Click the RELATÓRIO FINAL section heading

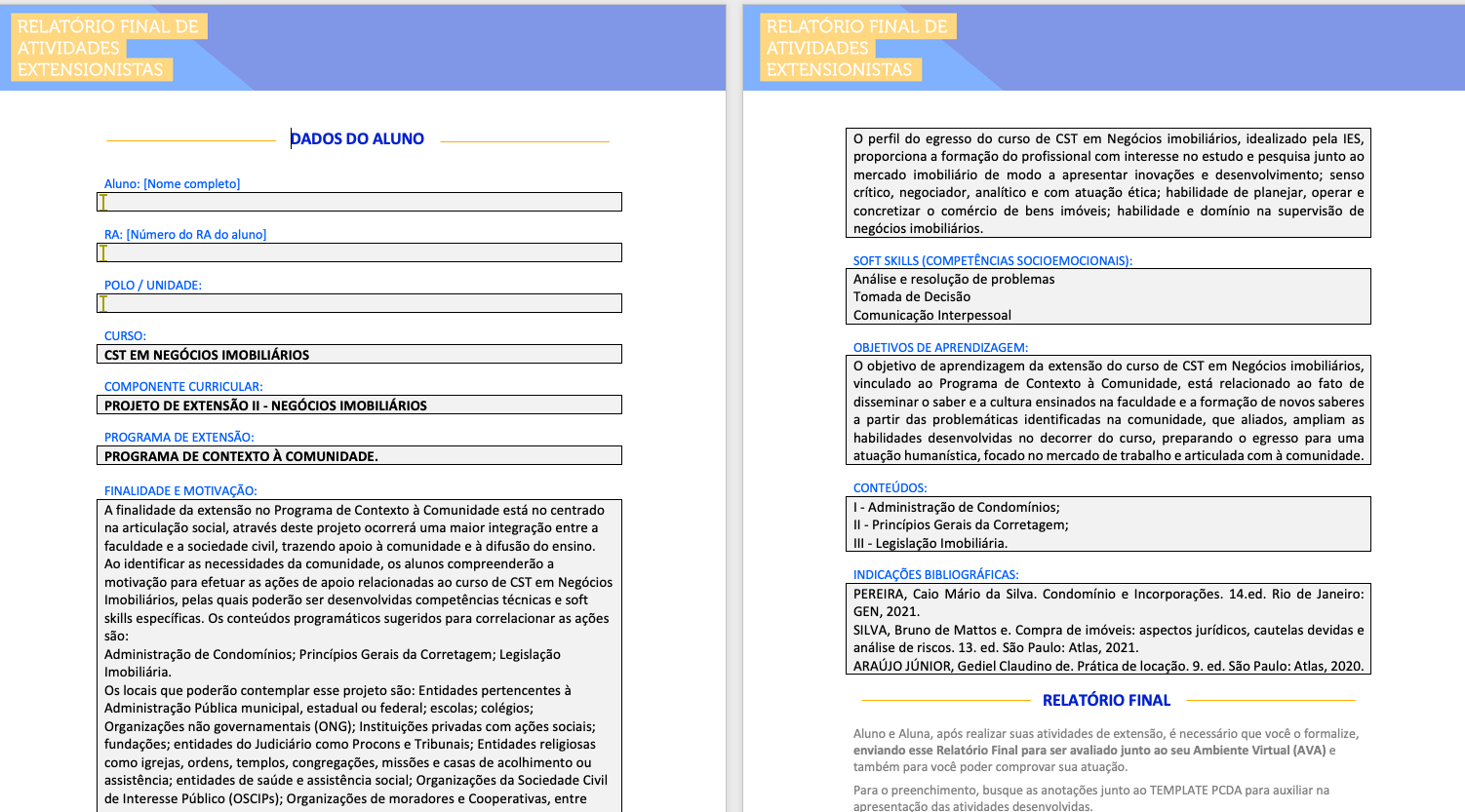coord(1106,701)
